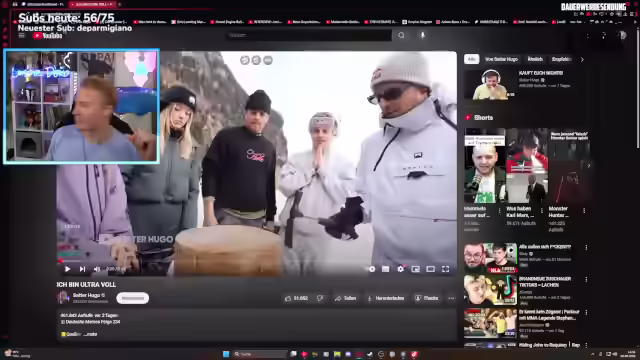Click the Teilen share button
Screen dimensions: 640x360
pos(346,298)
